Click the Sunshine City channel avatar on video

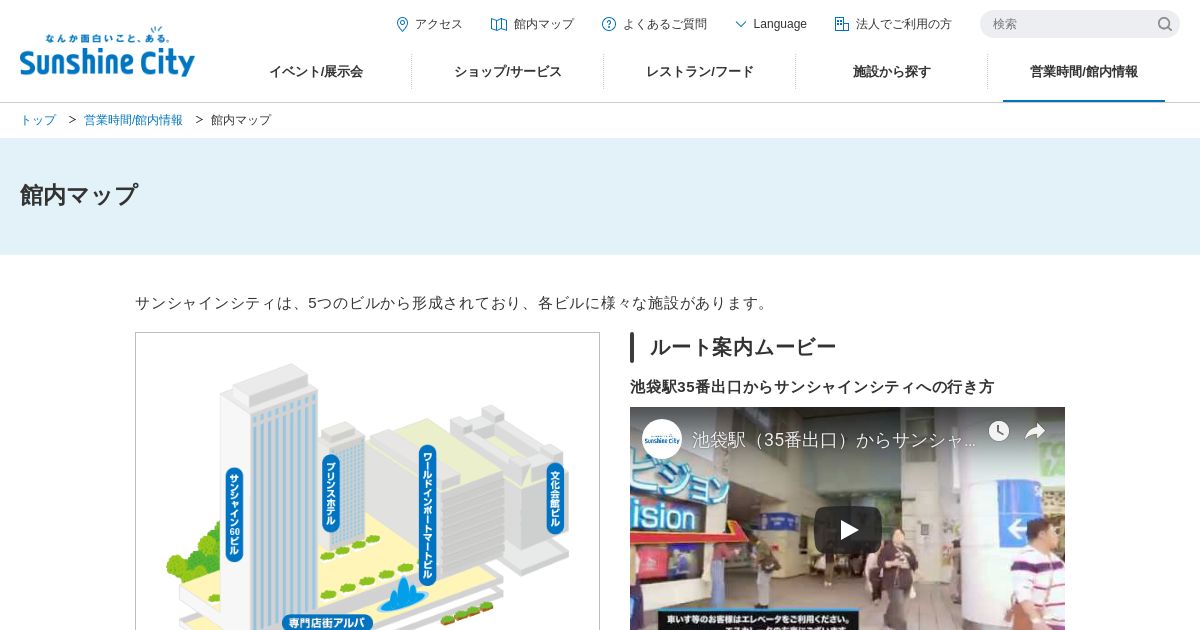tap(662, 439)
